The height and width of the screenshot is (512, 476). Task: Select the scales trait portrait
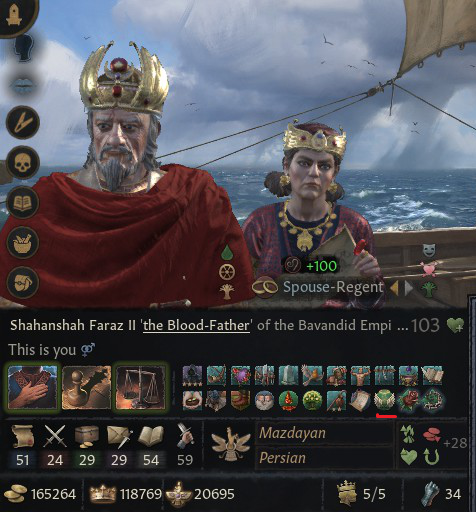click(x=141, y=387)
